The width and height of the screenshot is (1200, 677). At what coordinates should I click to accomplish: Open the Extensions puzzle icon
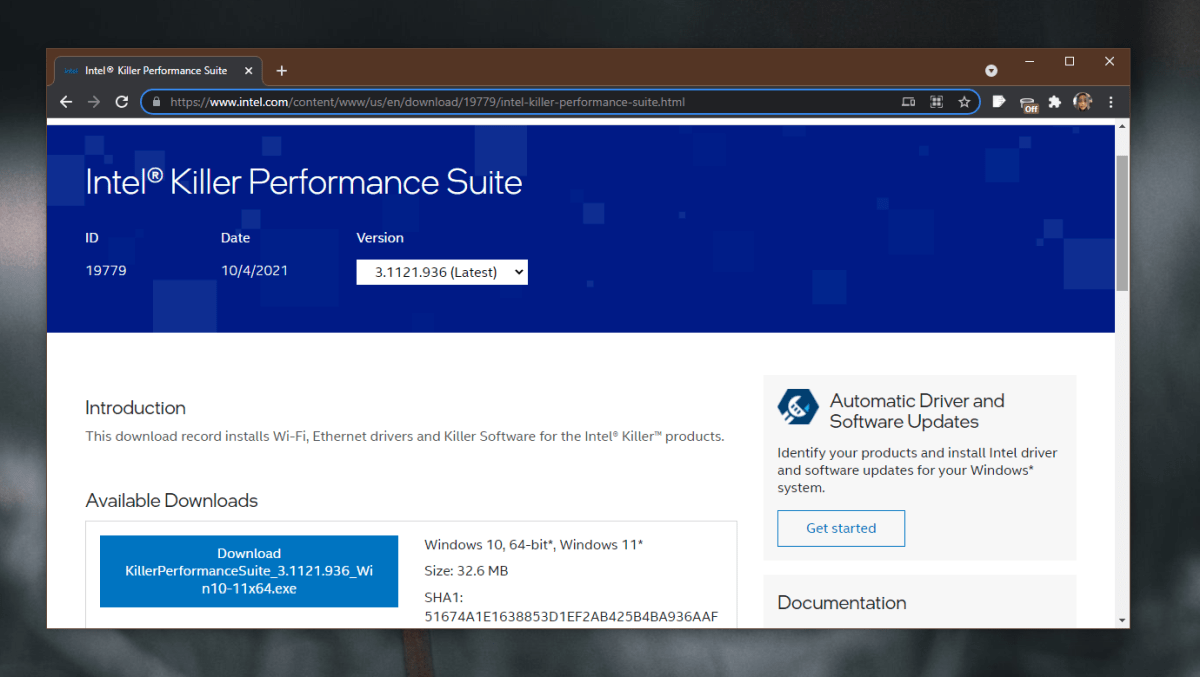(x=1054, y=101)
